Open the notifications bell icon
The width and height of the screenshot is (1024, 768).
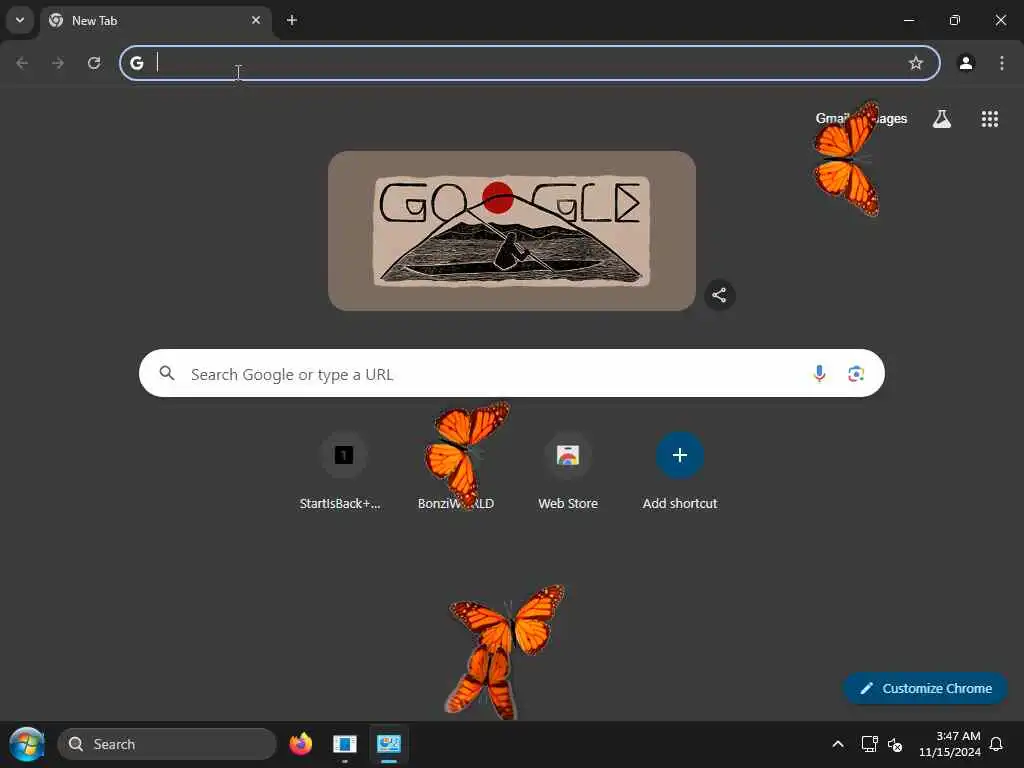996,744
